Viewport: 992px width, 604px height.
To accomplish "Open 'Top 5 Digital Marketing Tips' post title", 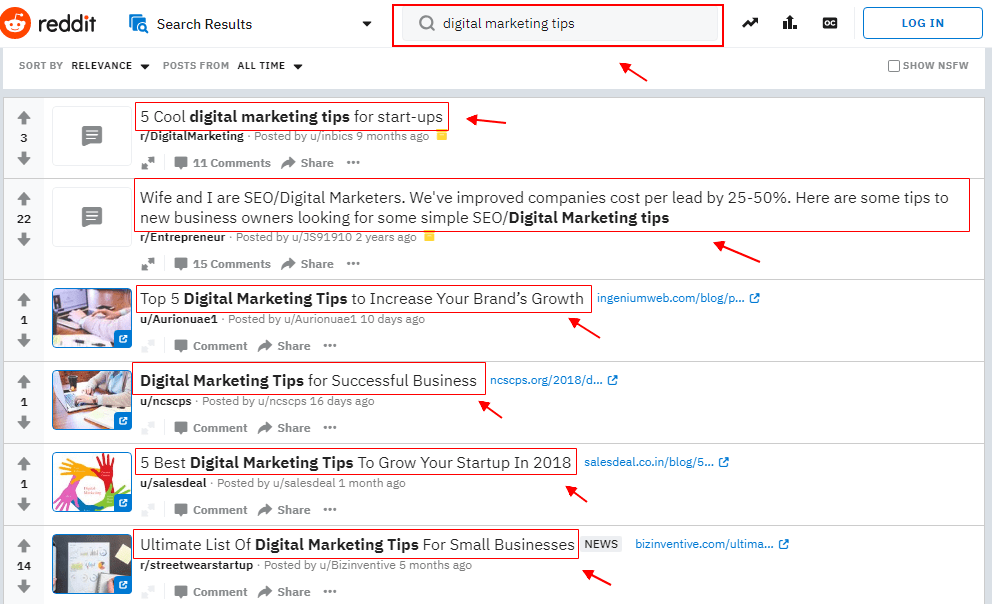I will [x=362, y=299].
